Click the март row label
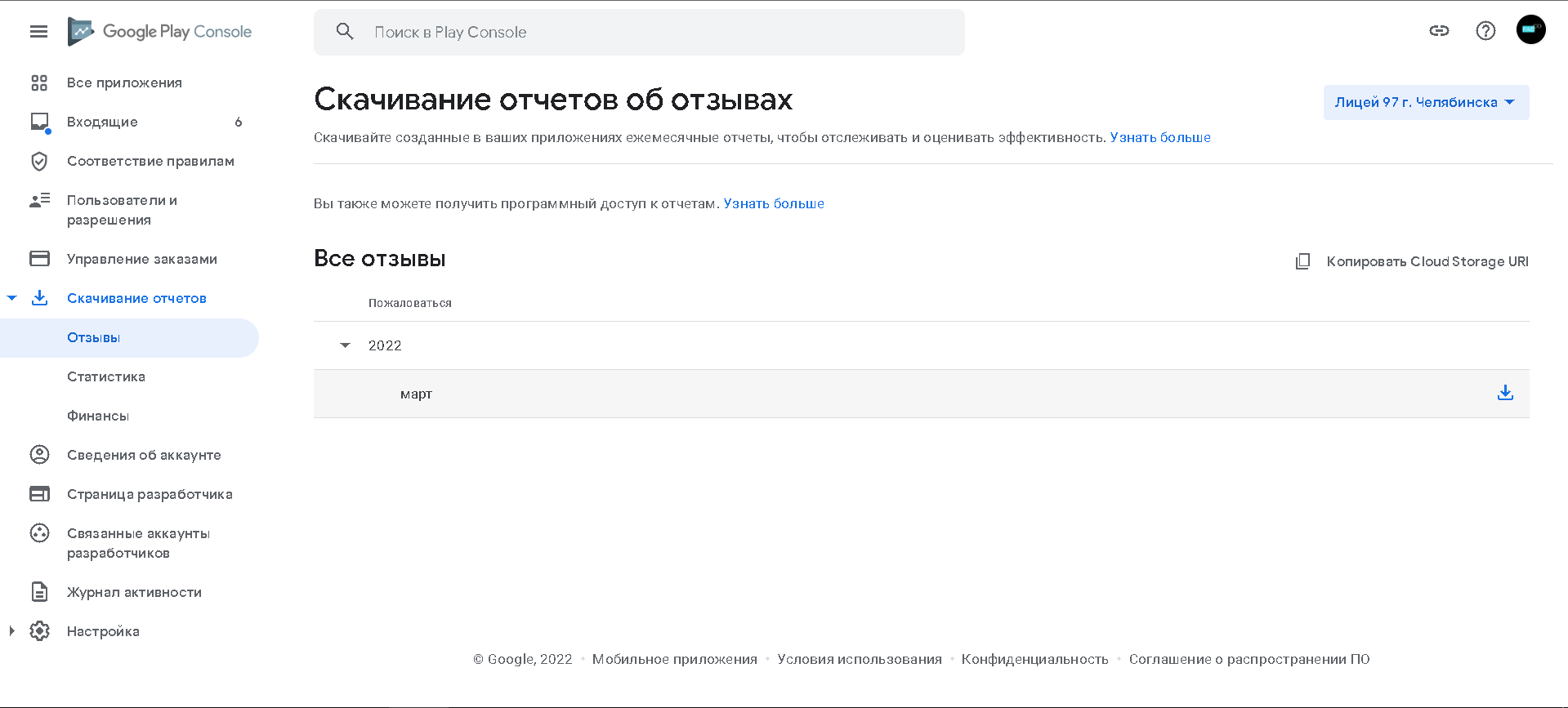 (x=416, y=394)
